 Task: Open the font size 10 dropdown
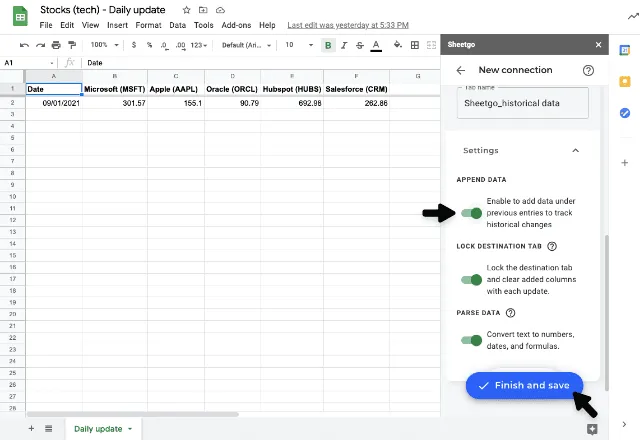[x=299, y=45]
